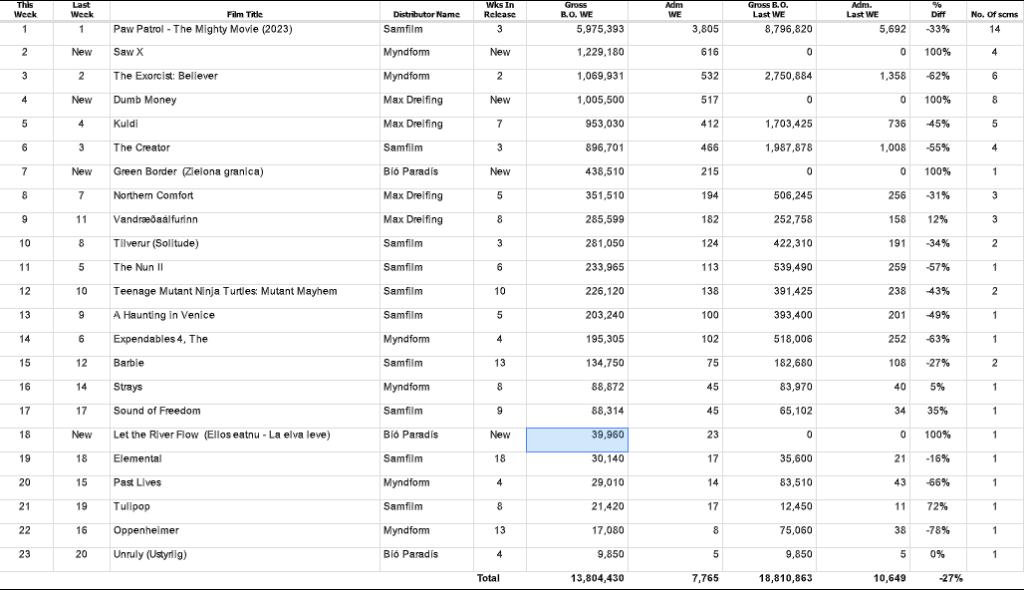The width and height of the screenshot is (1024, 590).
Task: Select the % Diff column header
Action: (937, 11)
